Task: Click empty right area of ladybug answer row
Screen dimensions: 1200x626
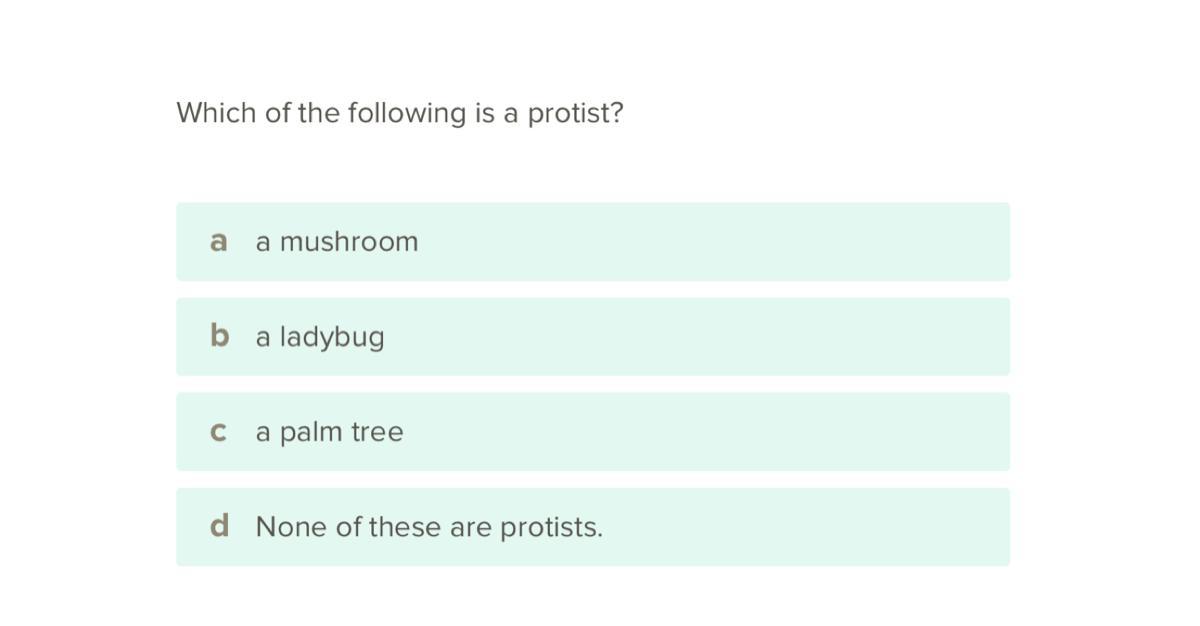Action: pos(800,337)
